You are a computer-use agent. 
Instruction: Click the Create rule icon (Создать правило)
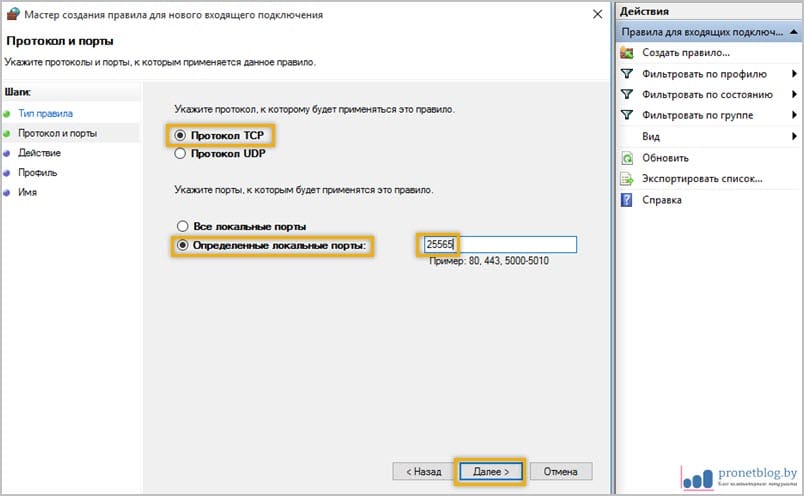point(627,52)
